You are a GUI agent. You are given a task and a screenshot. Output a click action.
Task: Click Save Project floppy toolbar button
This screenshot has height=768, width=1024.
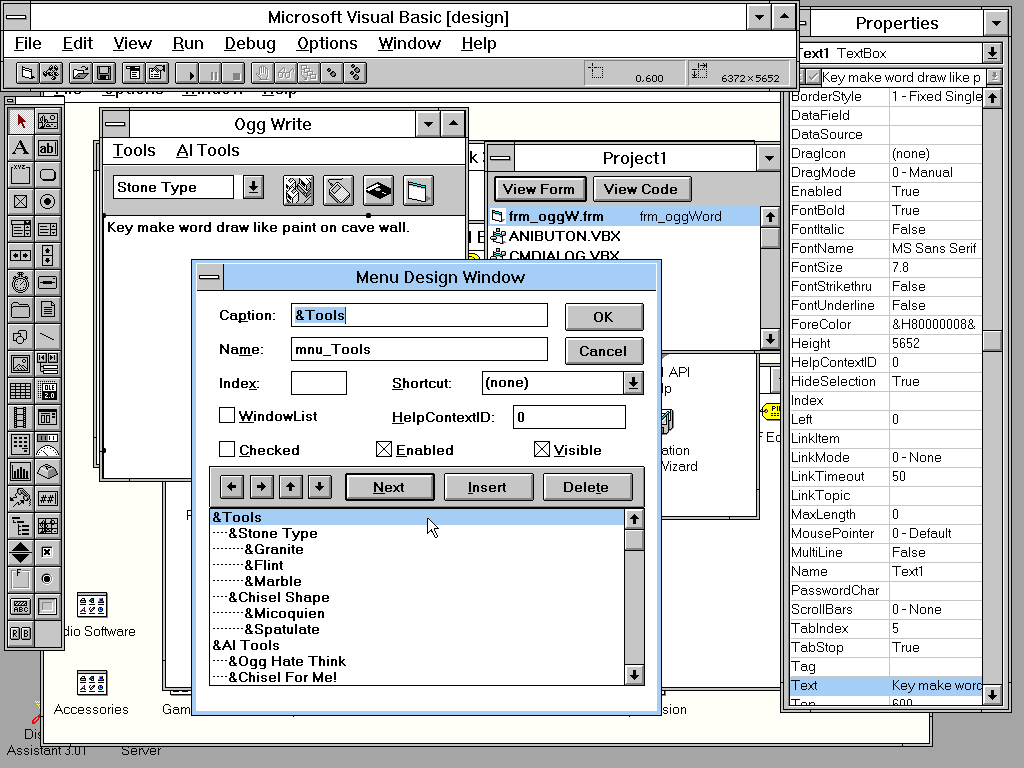coord(104,72)
